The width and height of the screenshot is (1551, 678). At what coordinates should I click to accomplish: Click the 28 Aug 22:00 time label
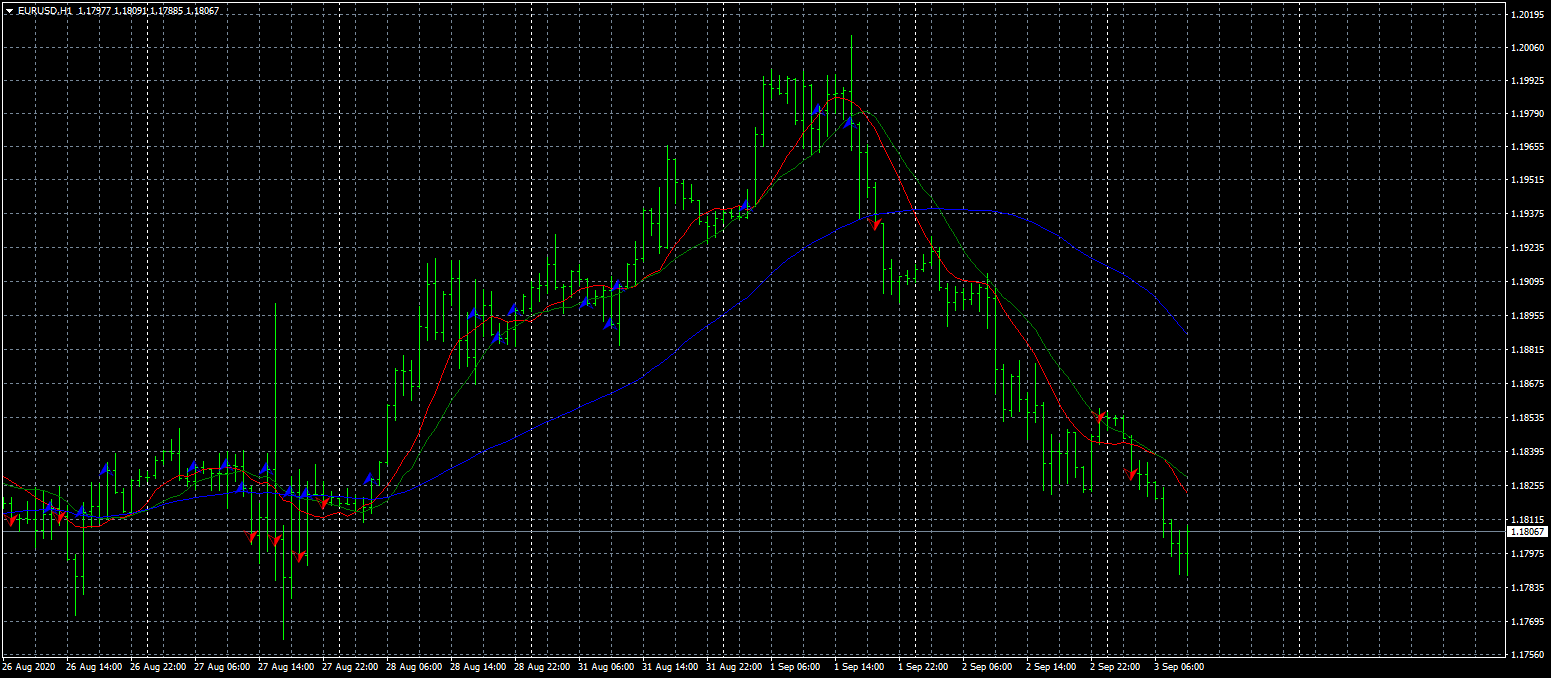point(542,667)
